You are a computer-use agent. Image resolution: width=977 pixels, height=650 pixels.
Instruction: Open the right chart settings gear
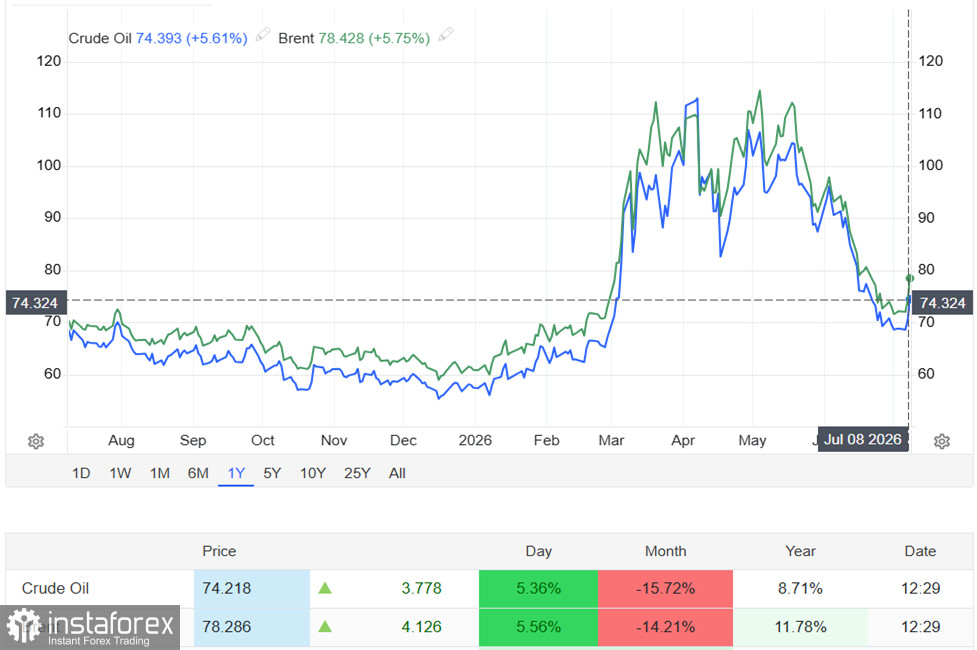[x=941, y=441]
